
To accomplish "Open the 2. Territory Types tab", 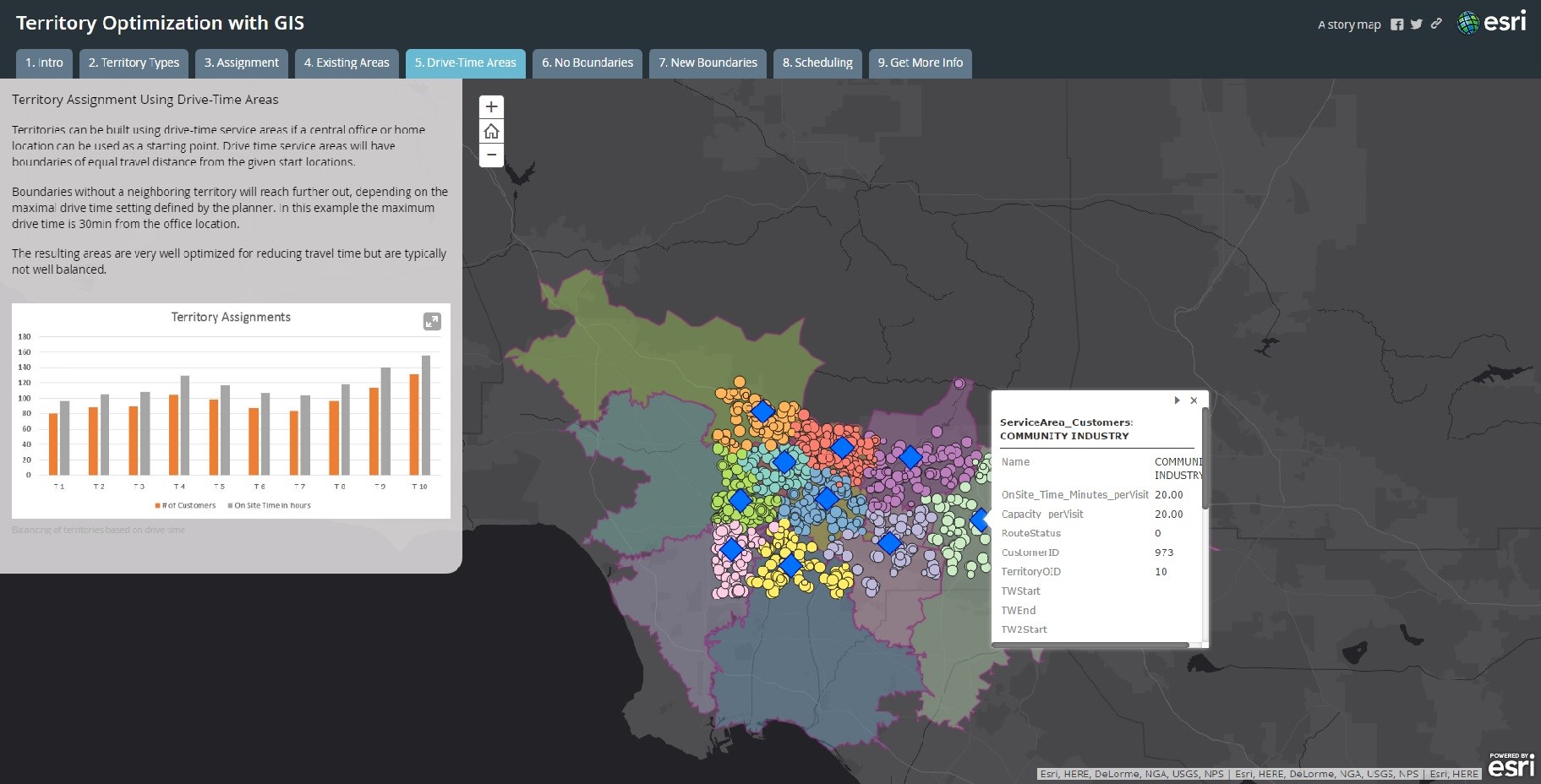I will coord(134,63).
